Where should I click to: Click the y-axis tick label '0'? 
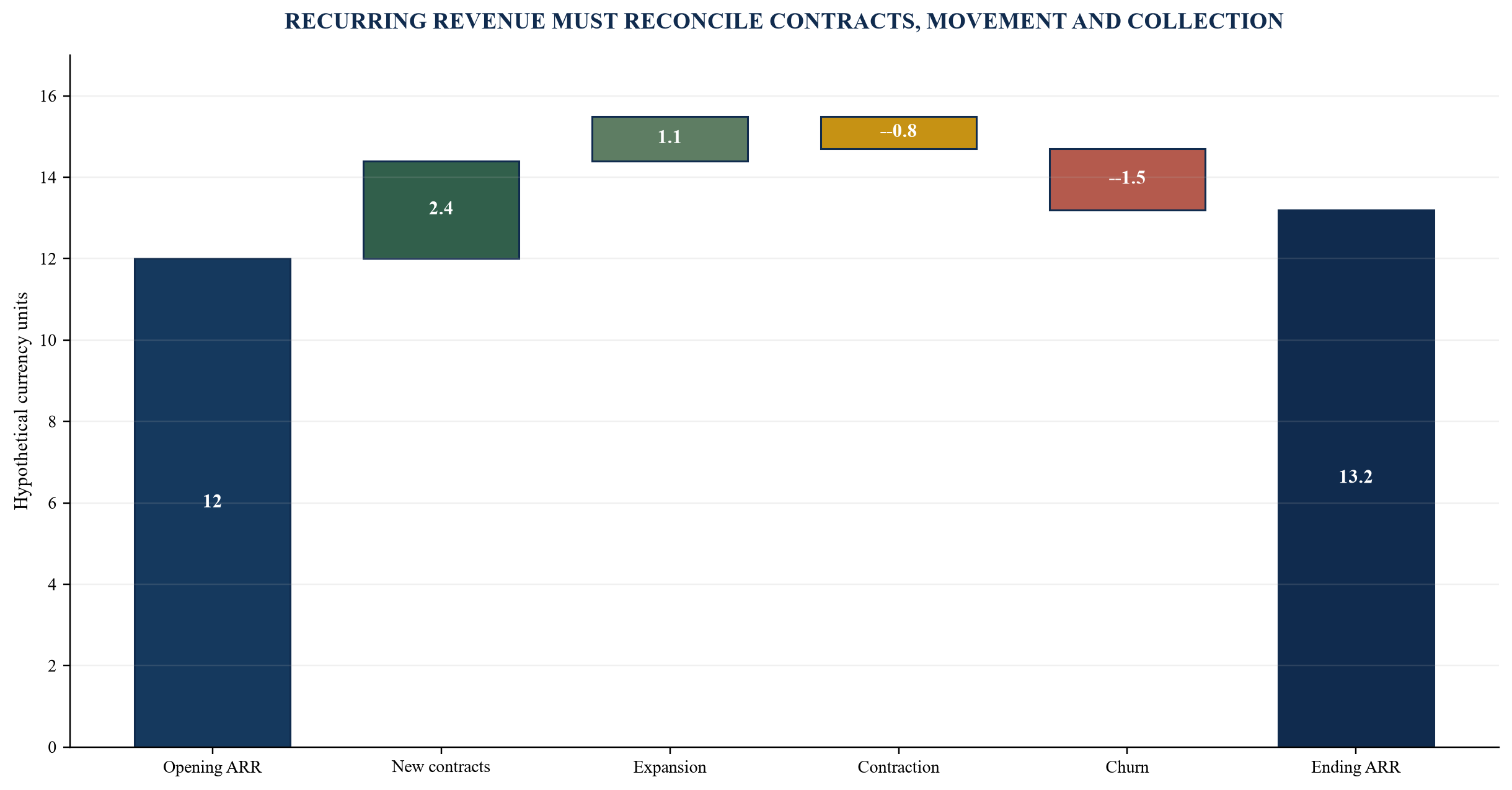coord(52,747)
